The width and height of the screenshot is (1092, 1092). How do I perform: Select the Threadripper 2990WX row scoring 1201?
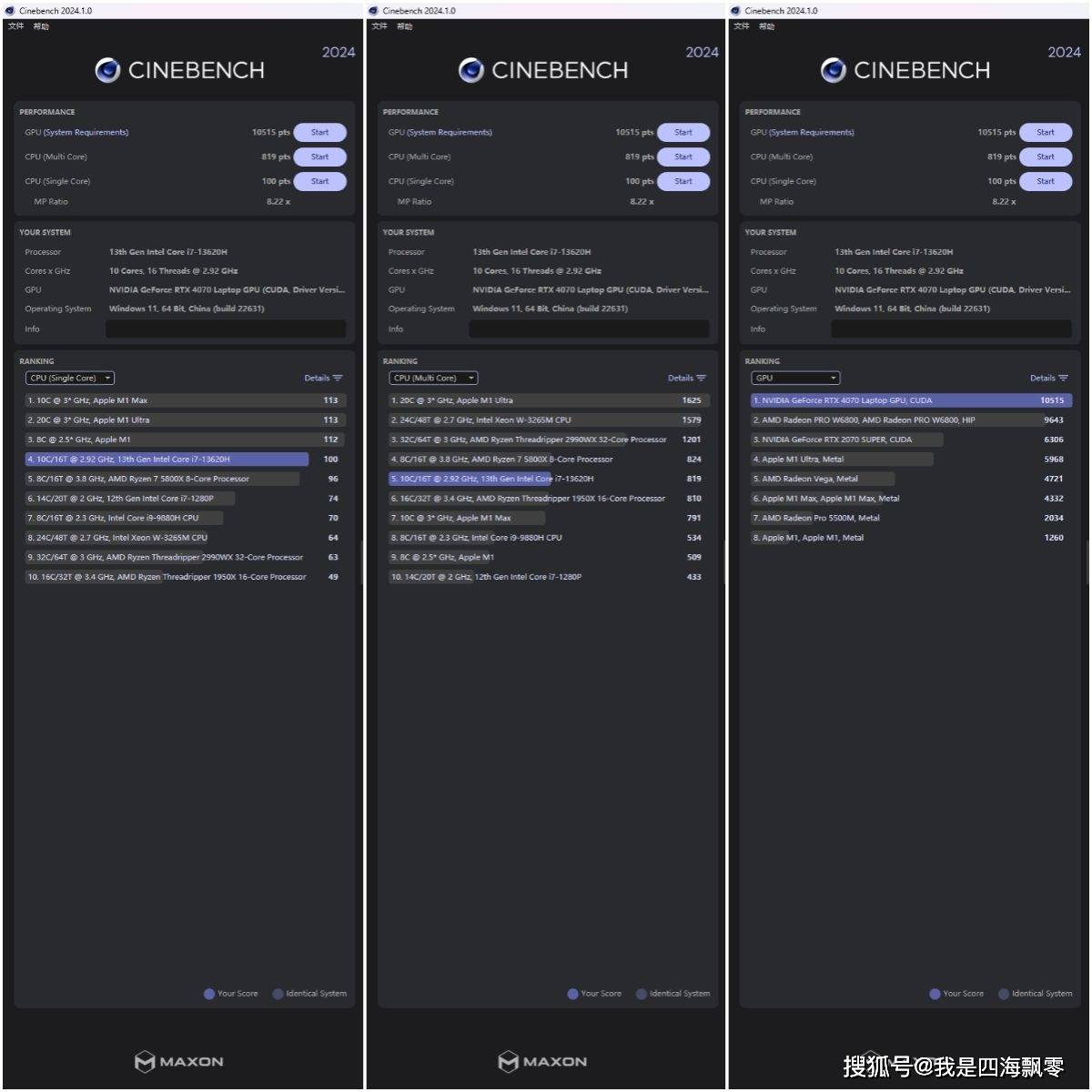[549, 440]
